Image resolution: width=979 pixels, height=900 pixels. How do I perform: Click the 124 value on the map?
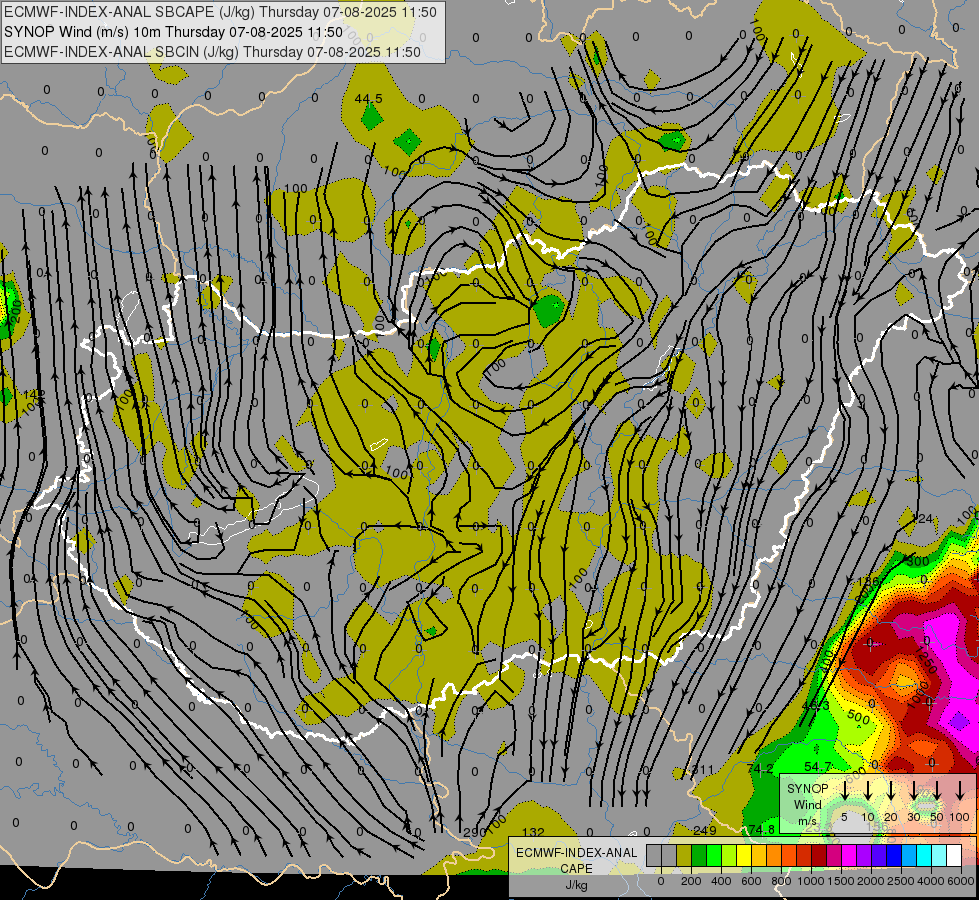pos(923,519)
